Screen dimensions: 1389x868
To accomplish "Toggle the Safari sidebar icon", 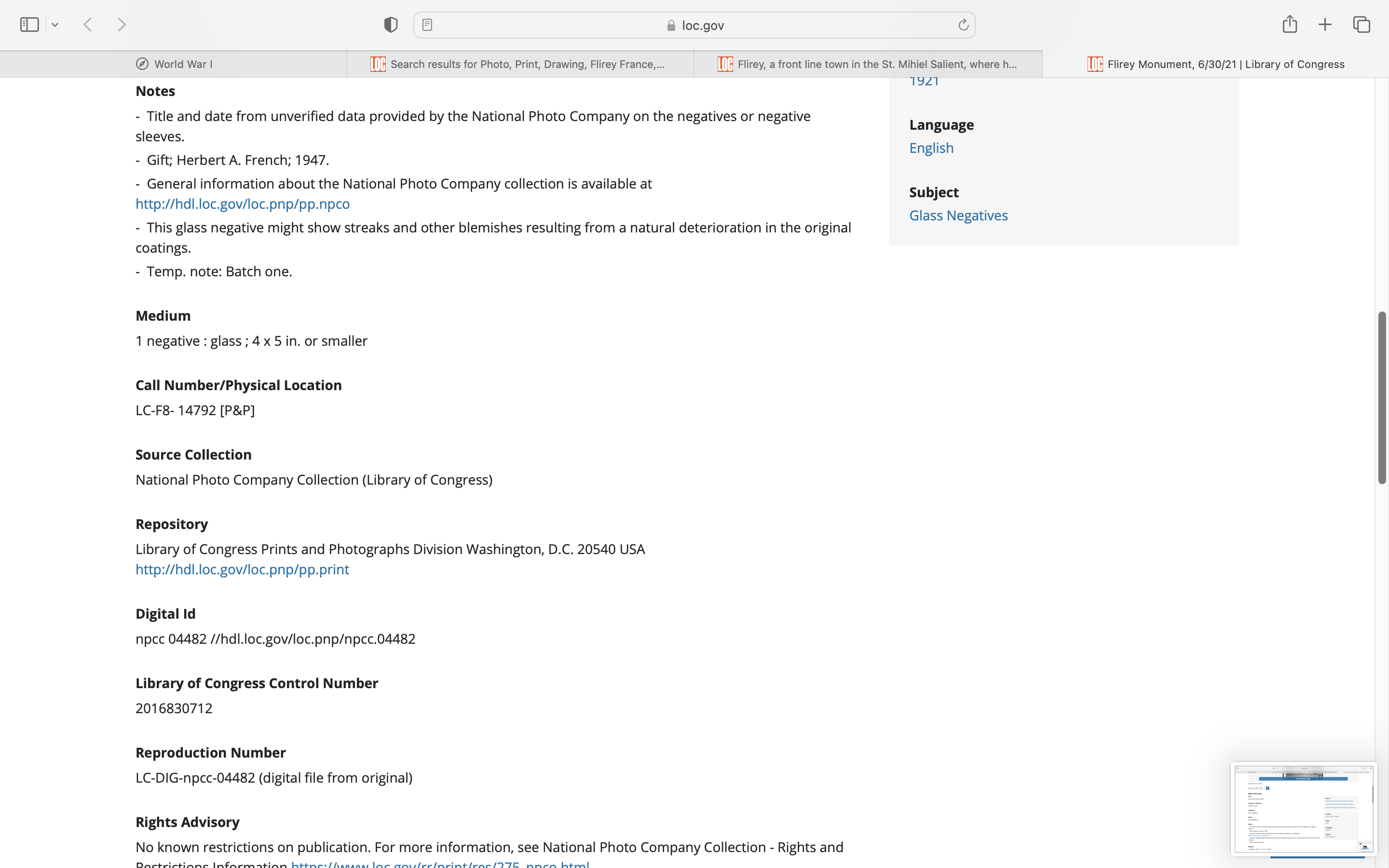I will (x=29, y=25).
